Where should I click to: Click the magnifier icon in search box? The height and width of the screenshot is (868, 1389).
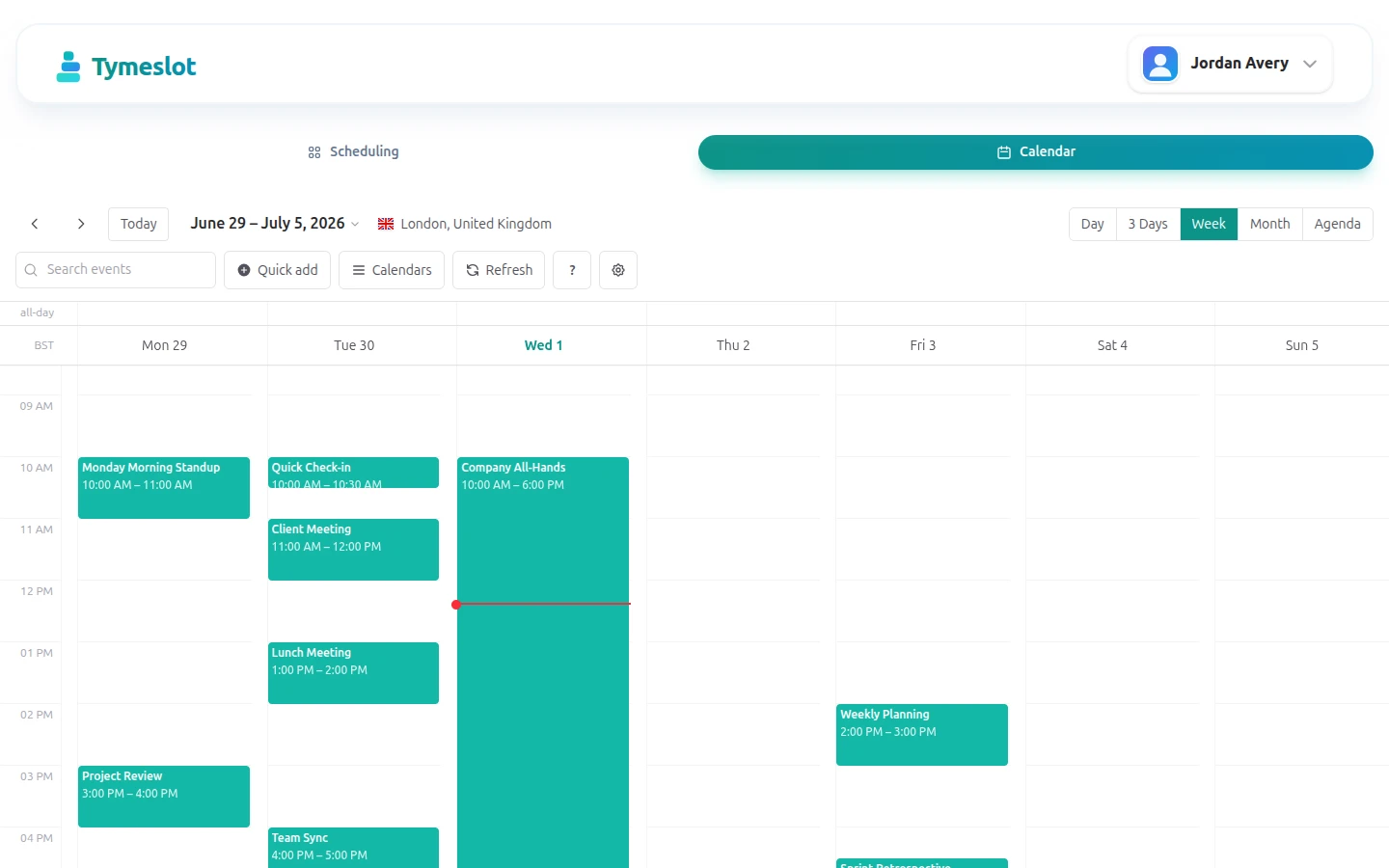pos(31,270)
